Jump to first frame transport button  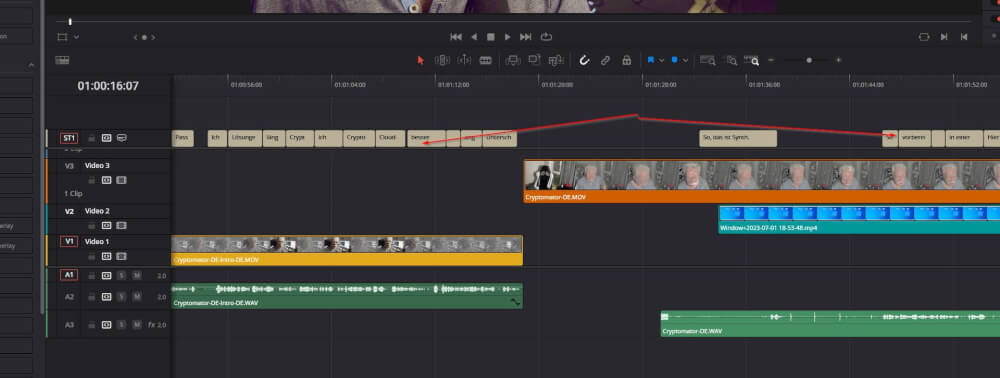coord(456,37)
